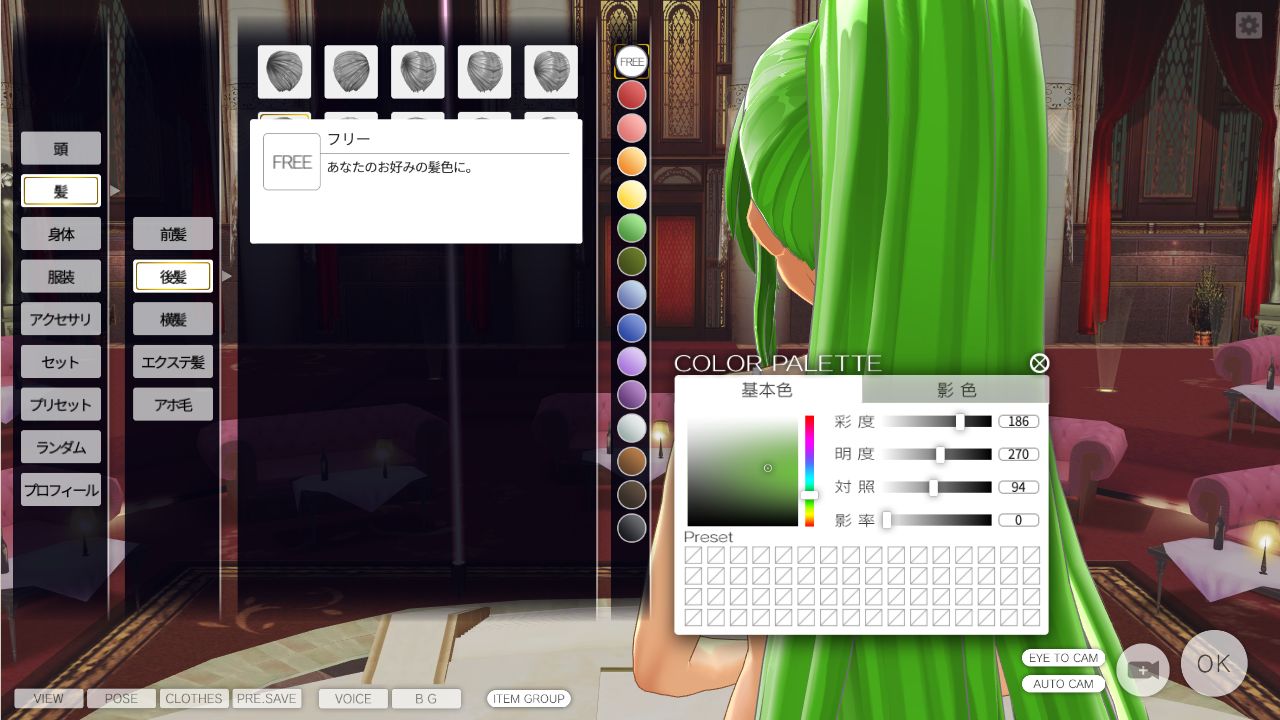Select the fifth back hair style thumbnail
The image size is (1280, 720).
point(551,72)
